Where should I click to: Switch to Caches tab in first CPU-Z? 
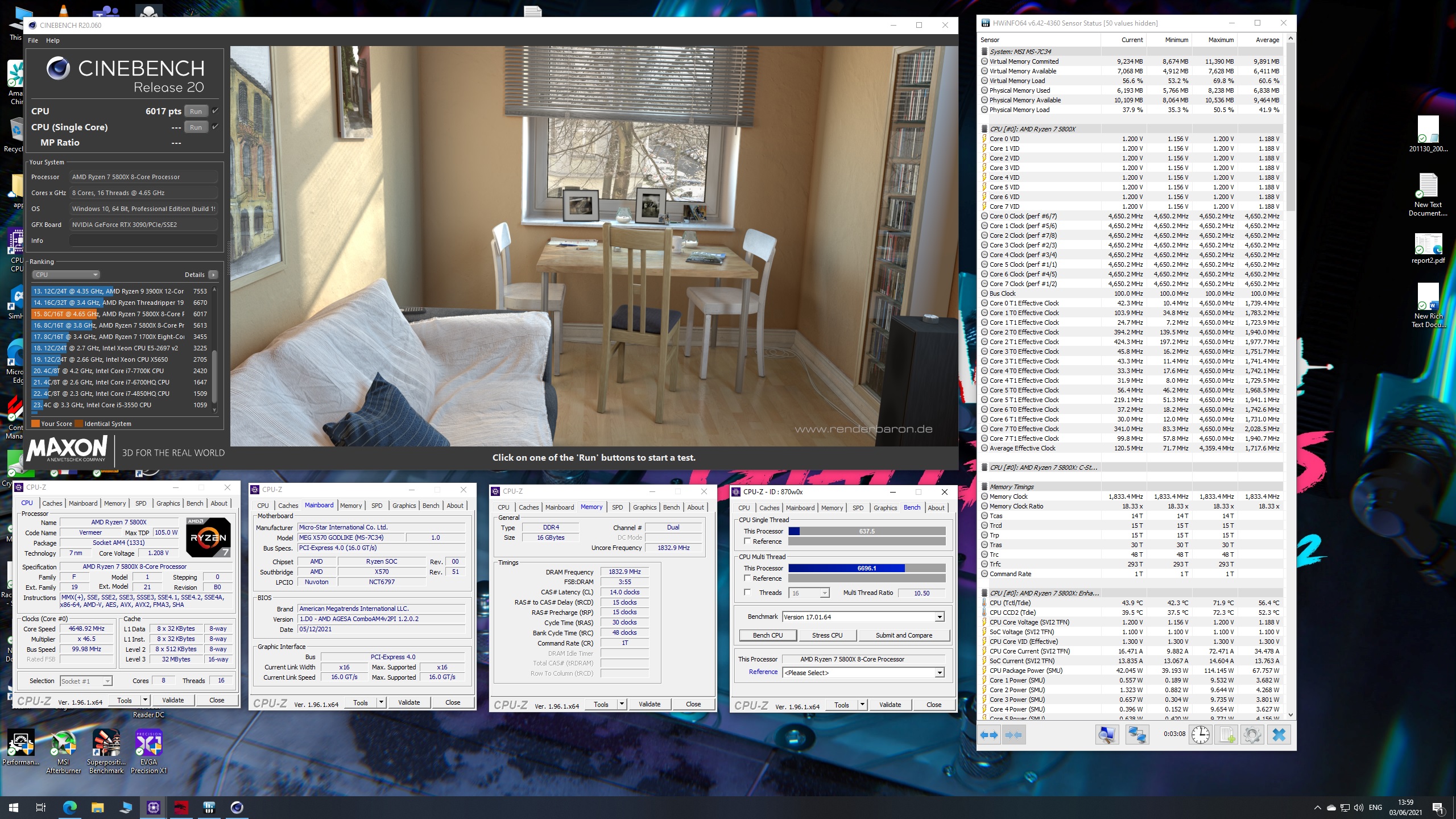52,503
